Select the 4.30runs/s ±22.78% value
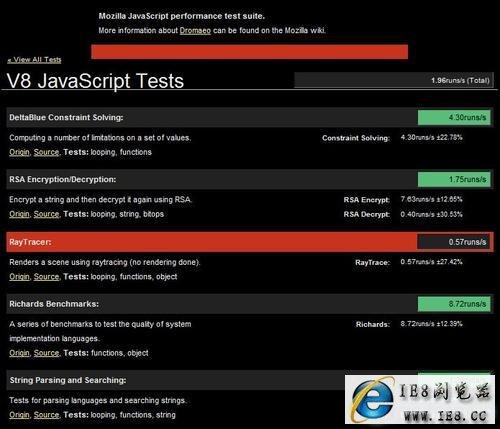Image resolution: width=500 pixels, height=429 pixels. (x=431, y=137)
